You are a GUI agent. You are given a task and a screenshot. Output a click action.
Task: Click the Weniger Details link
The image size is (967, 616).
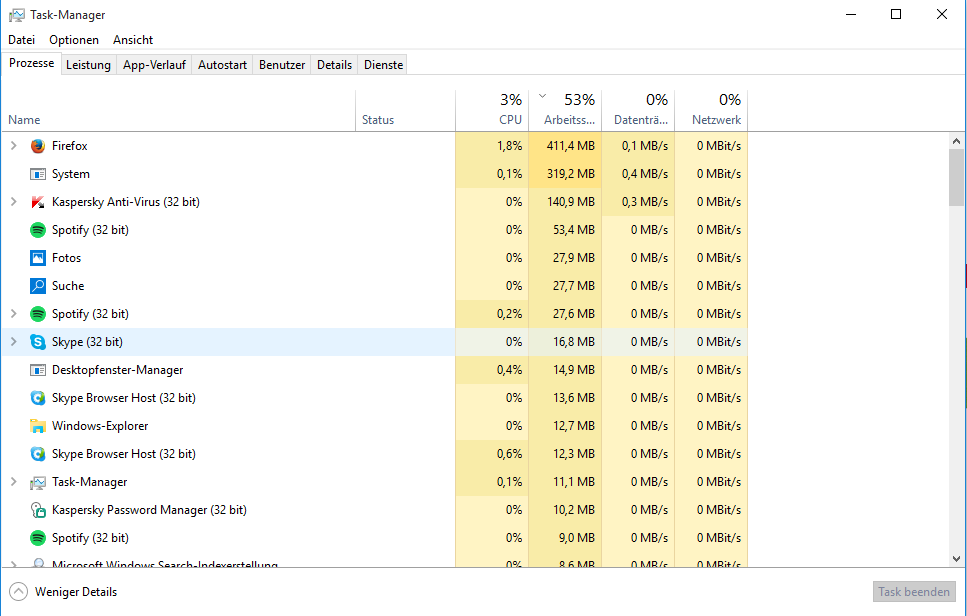point(76,592)
